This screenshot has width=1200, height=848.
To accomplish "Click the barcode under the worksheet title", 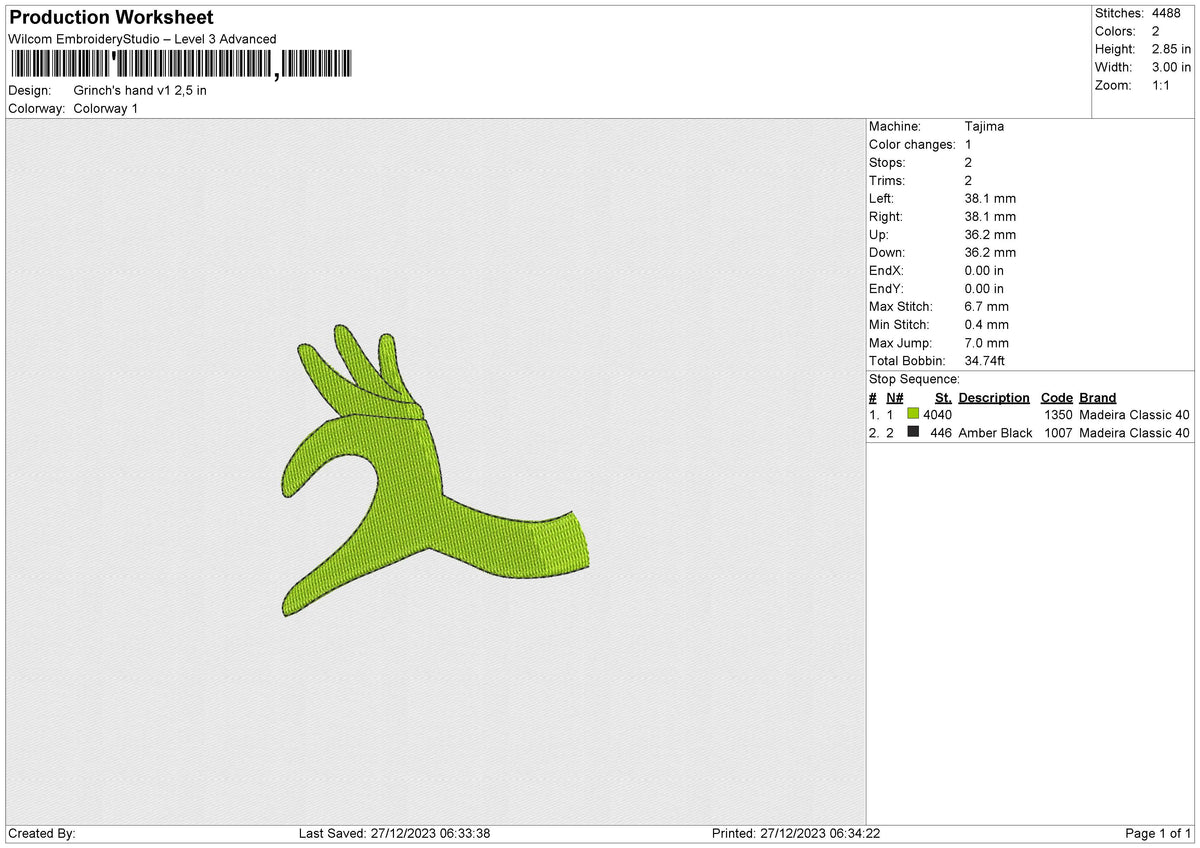I will click(181, 64).
